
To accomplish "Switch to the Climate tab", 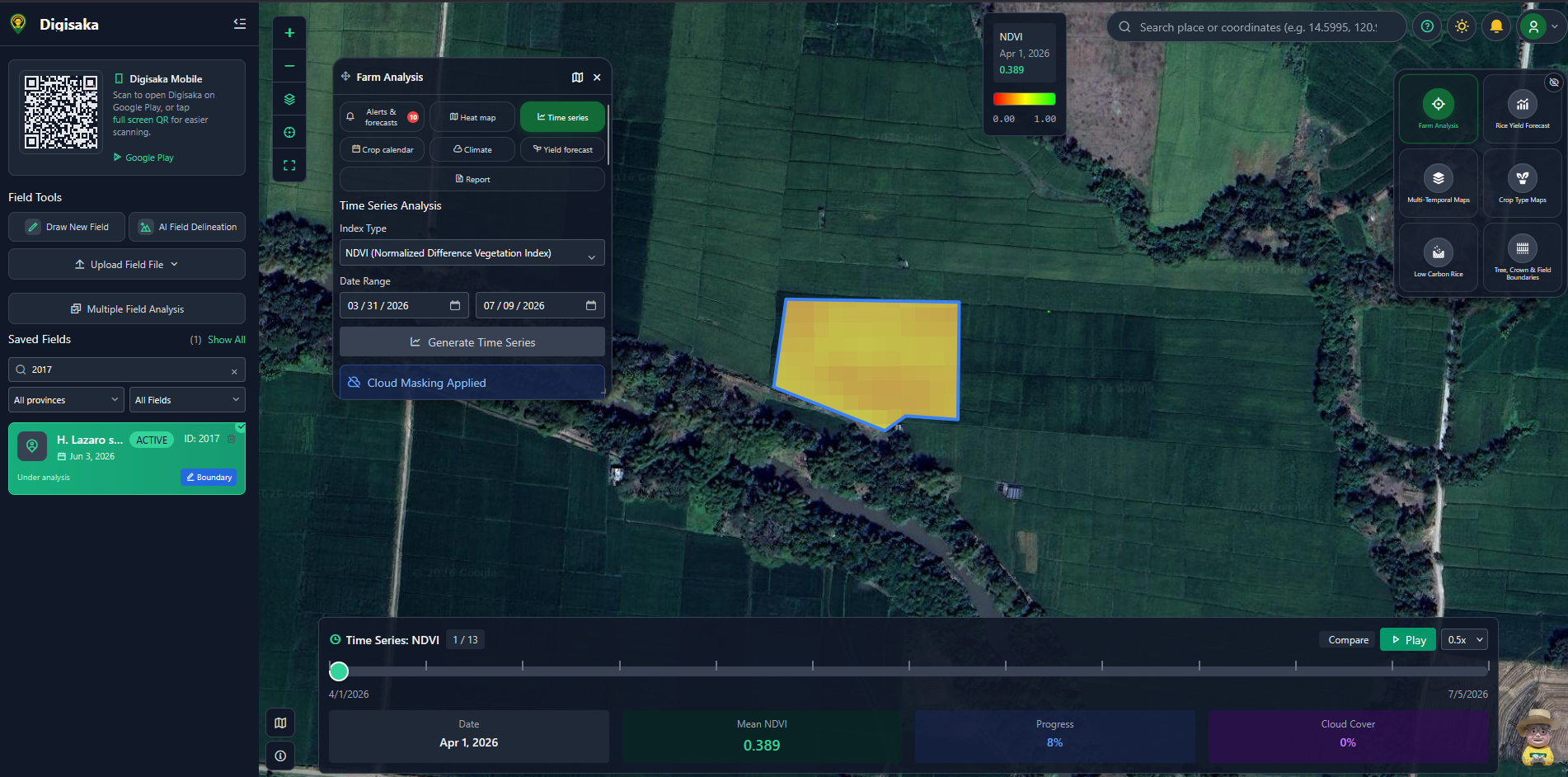I will (472, 149).
